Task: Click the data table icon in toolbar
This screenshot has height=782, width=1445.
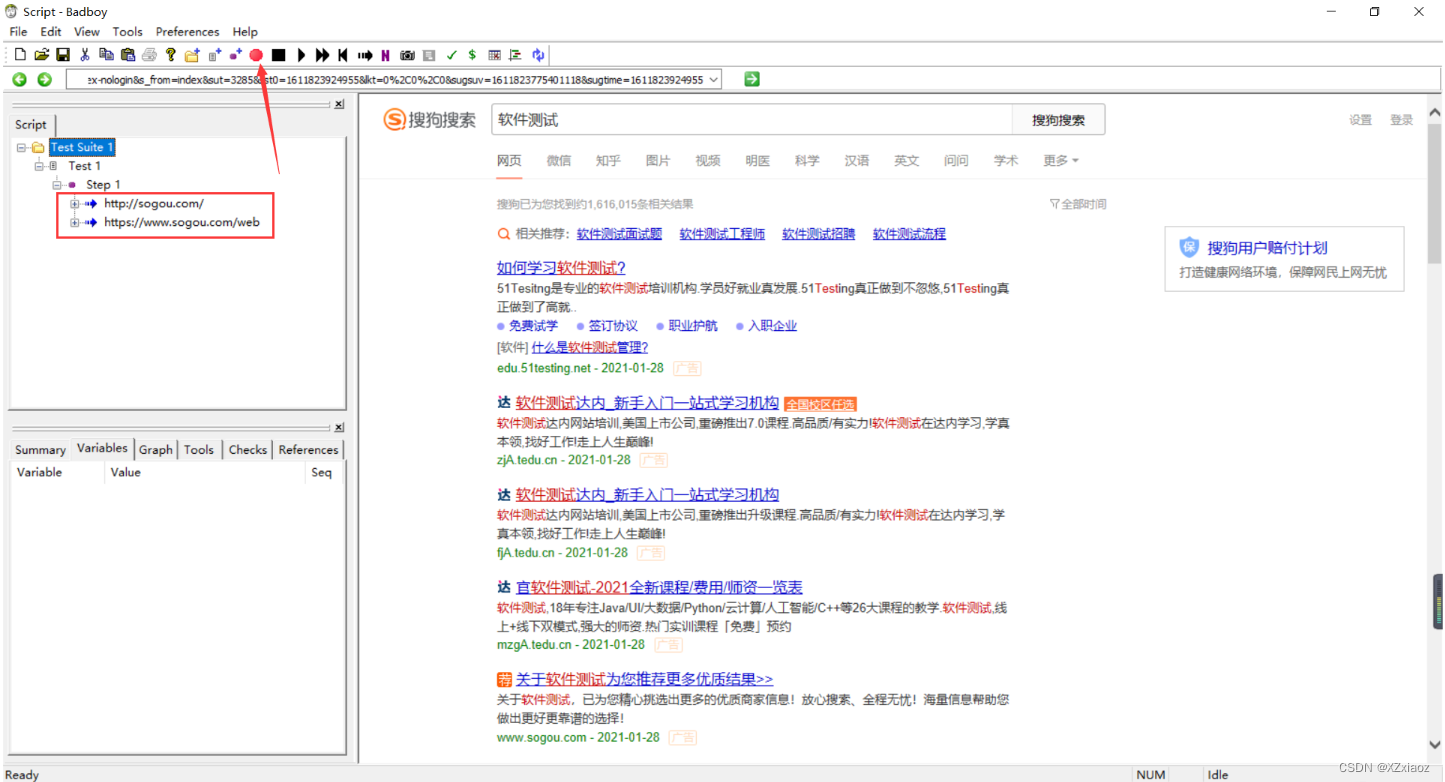Action: (494, 55)
